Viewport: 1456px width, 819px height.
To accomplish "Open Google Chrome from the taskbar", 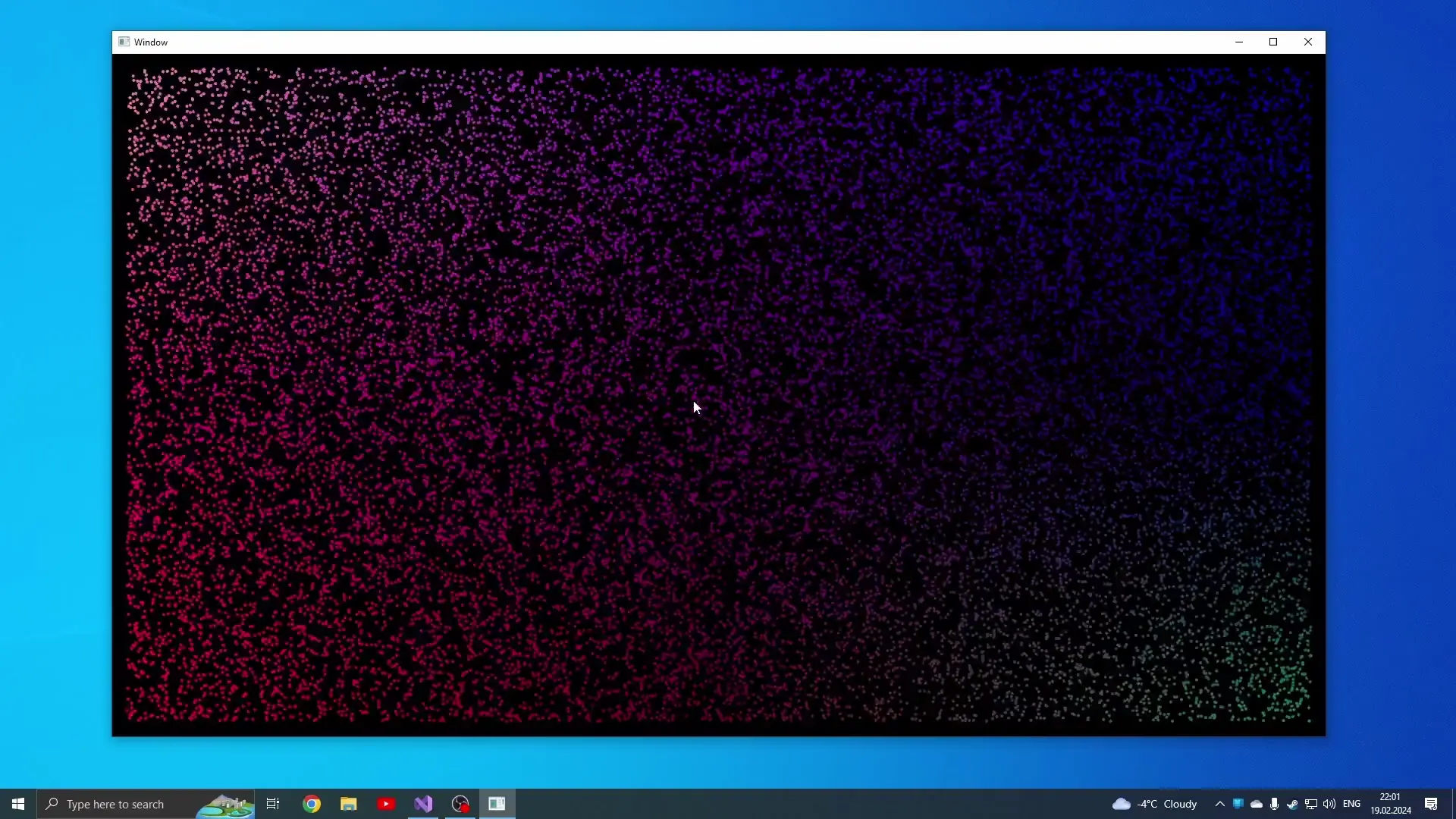I will click(311, 803).
